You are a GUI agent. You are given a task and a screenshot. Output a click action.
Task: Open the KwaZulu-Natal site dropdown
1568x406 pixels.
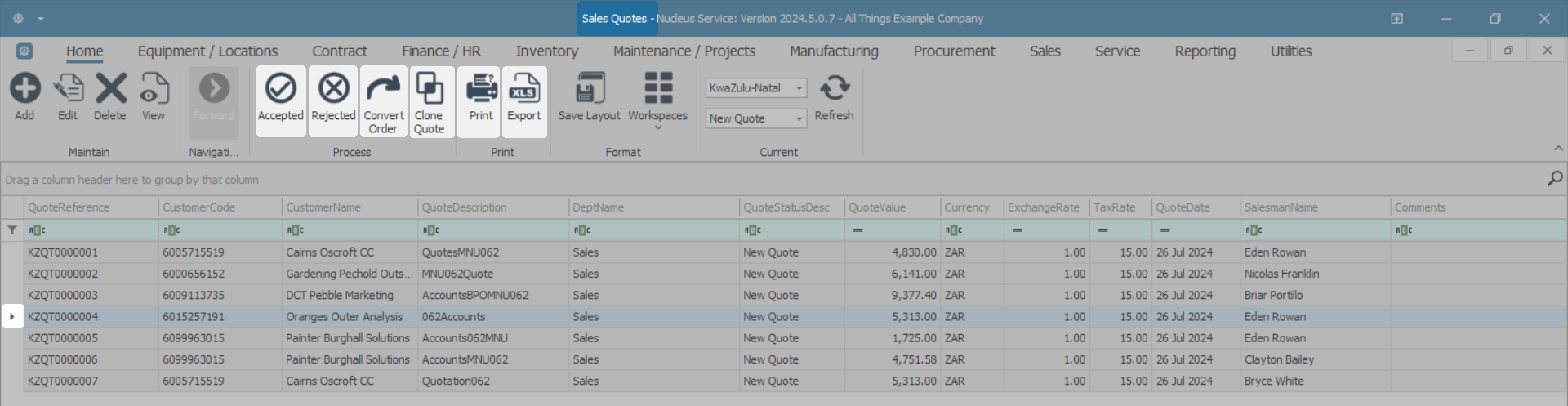click(799, 88)
